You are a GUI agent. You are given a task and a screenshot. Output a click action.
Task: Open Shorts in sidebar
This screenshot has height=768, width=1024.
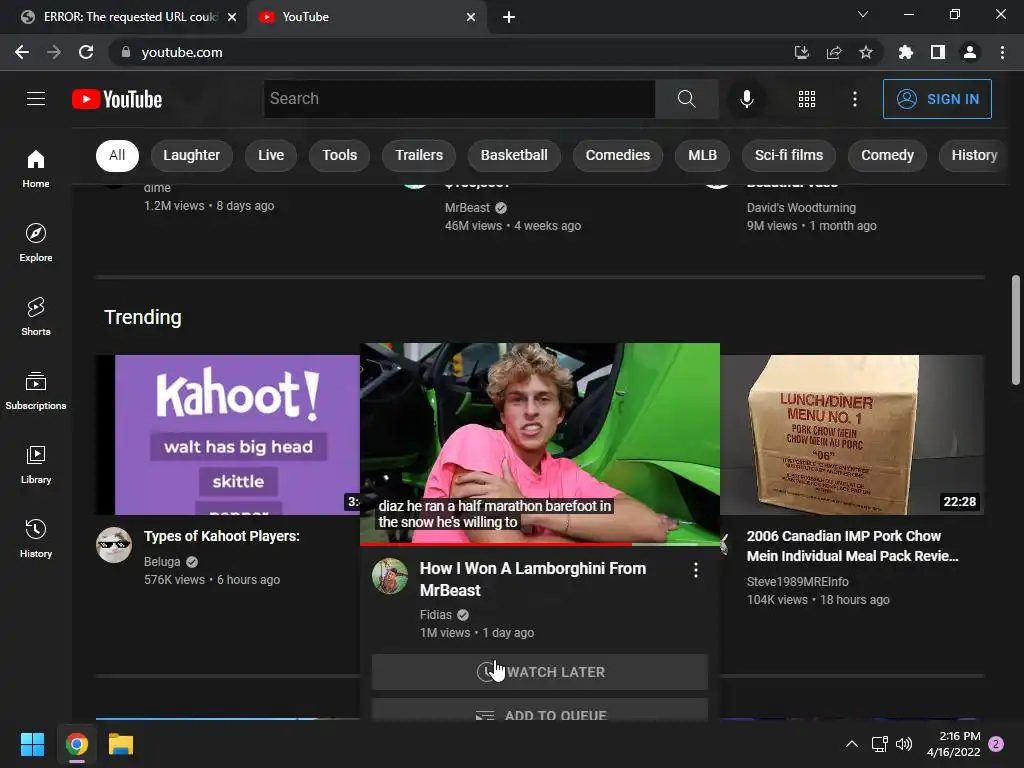pyautogui.click(x=36, y=316)
